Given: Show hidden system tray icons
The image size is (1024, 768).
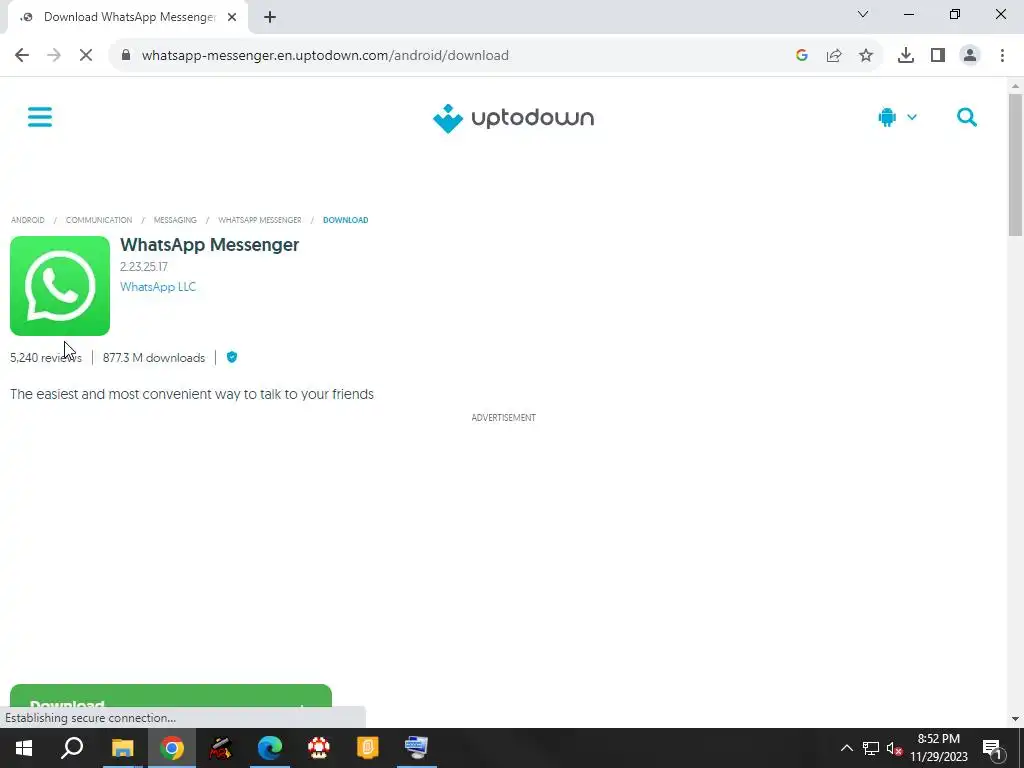Looking at the screenshot, I should pyautogui.click(x=846, y=748).
